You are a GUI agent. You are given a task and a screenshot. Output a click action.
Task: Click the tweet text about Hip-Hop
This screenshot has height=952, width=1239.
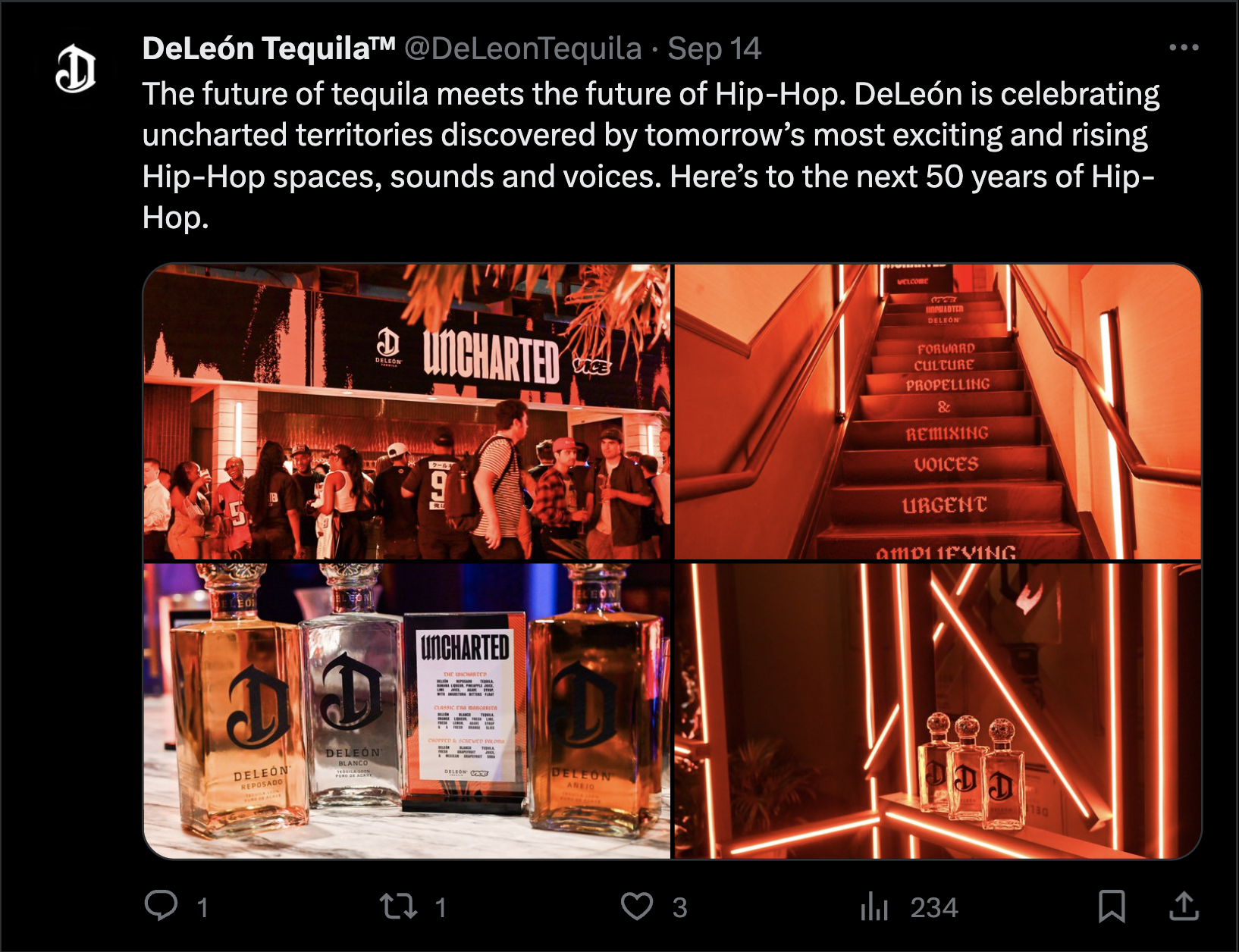coord(651,155)
